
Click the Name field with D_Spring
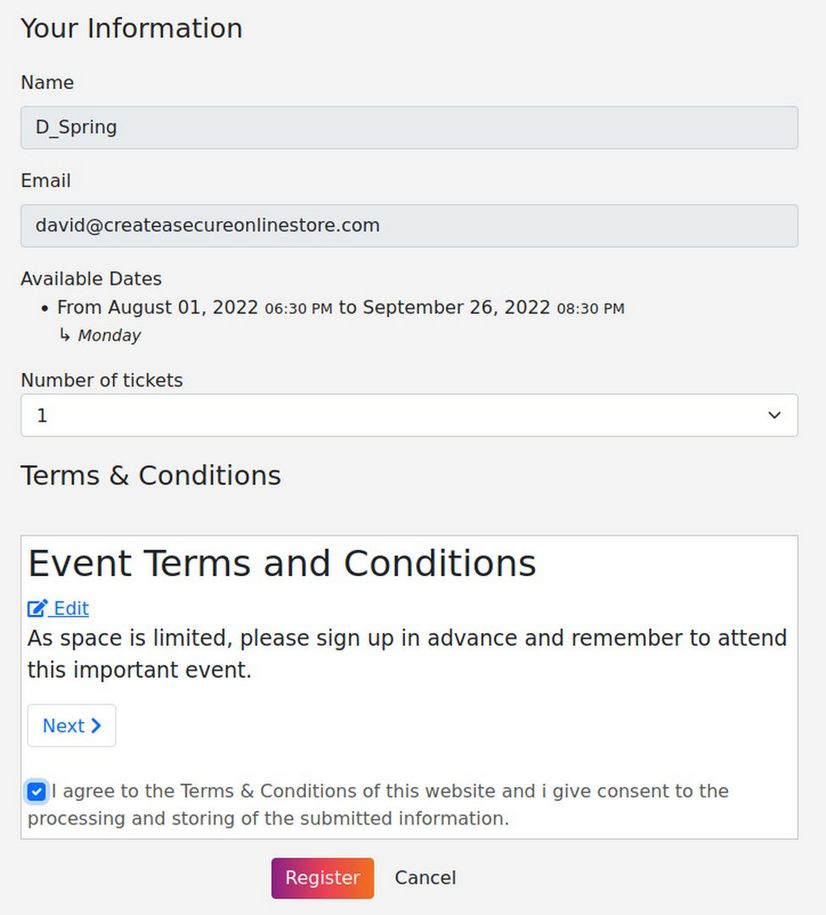pos(409,128)
